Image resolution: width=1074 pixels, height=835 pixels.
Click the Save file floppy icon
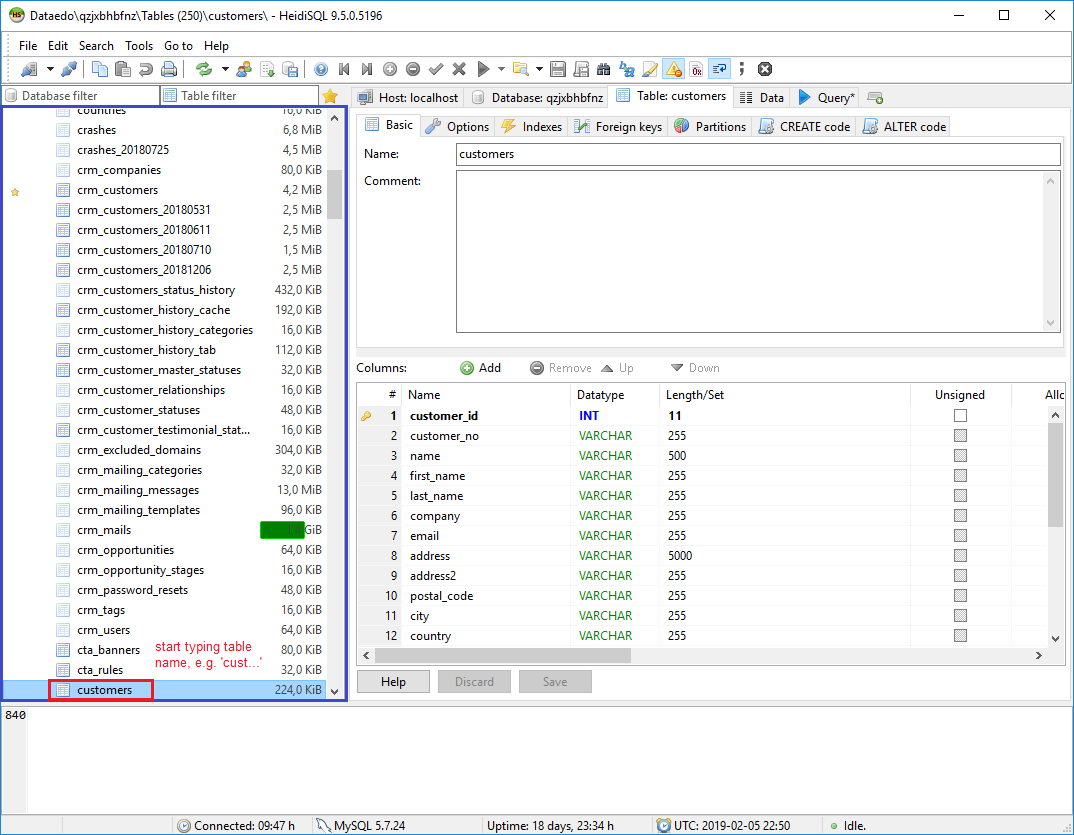557,69
